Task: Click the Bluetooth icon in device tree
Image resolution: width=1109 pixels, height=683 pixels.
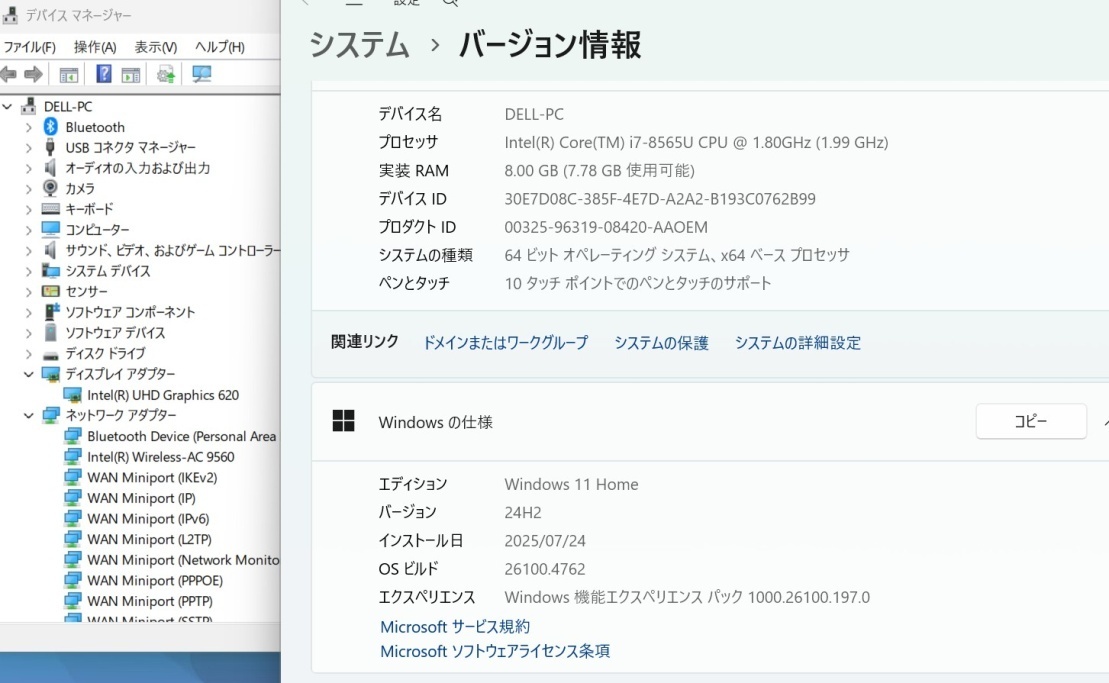Action: click(50, 127)
